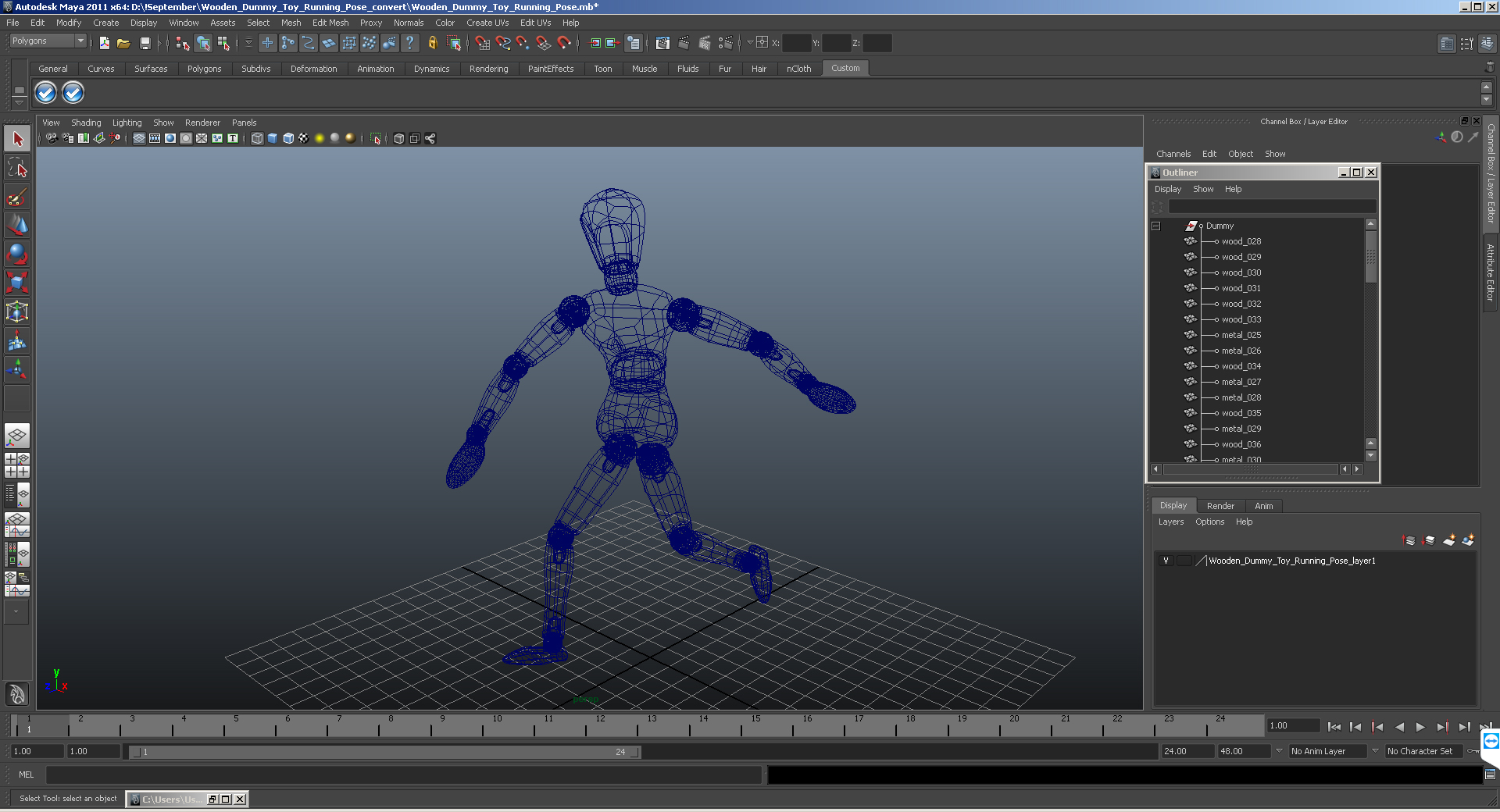Image resolution: width=1500 pixels, height=812 pixels.
Task: Activate the Lasso Select tool
Action: (17, 168)
